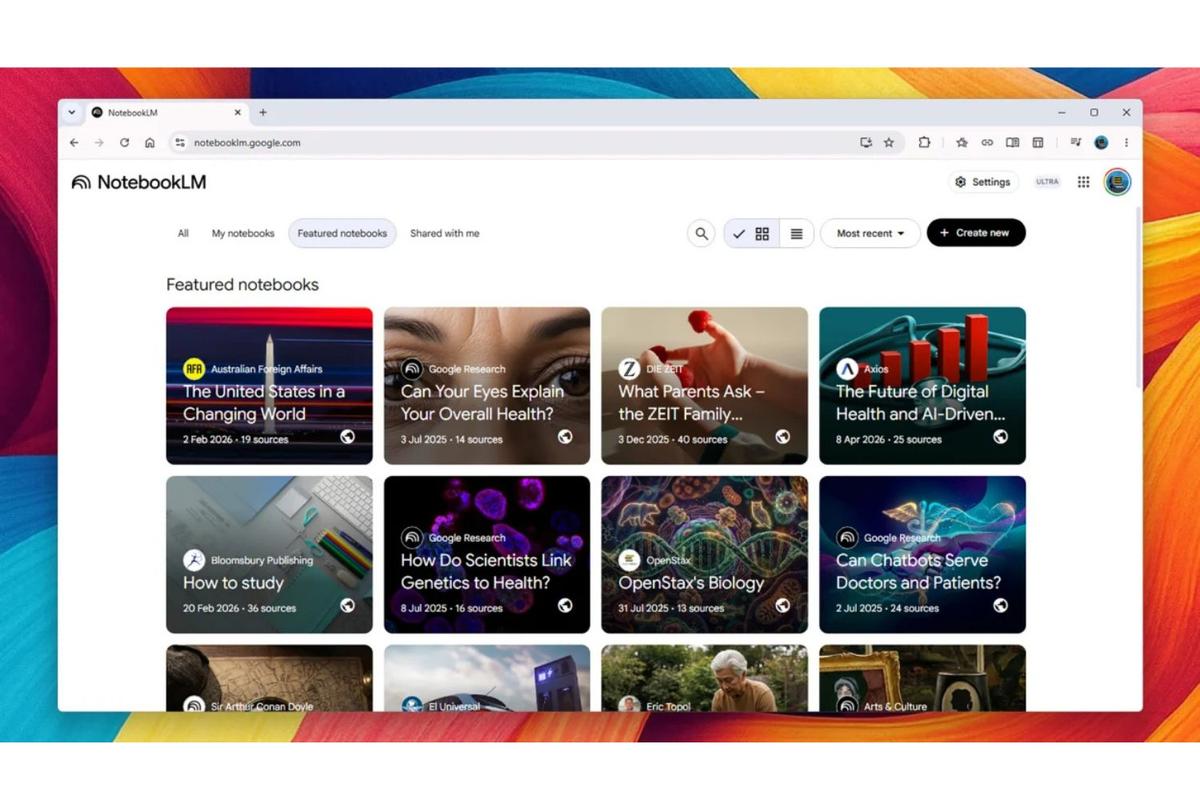Screen dimensions: 1200x800
Task: Click the install app icon in address bar
Action: coord(866,143)
